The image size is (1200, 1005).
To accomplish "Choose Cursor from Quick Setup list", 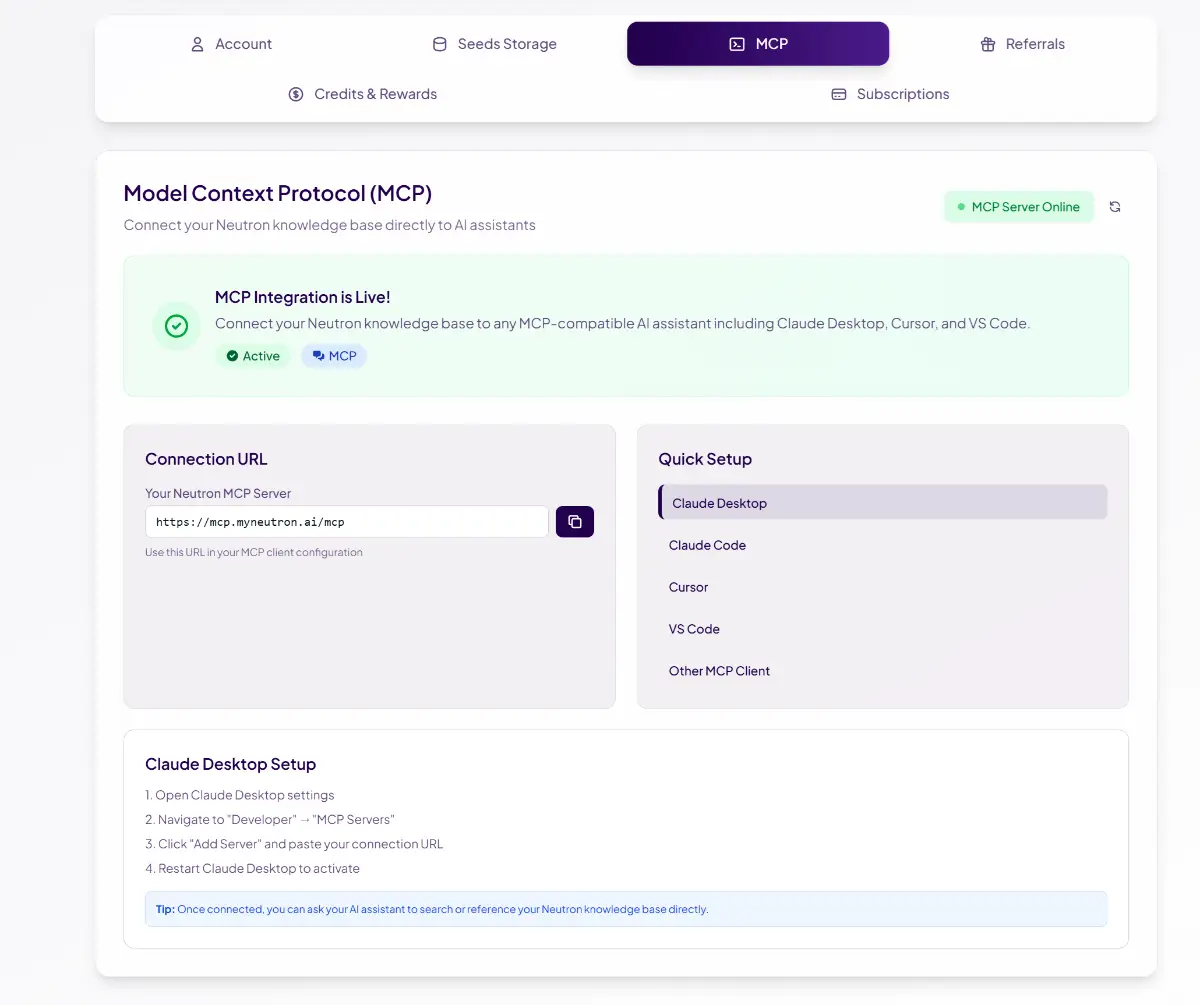I will click(688, 587).
